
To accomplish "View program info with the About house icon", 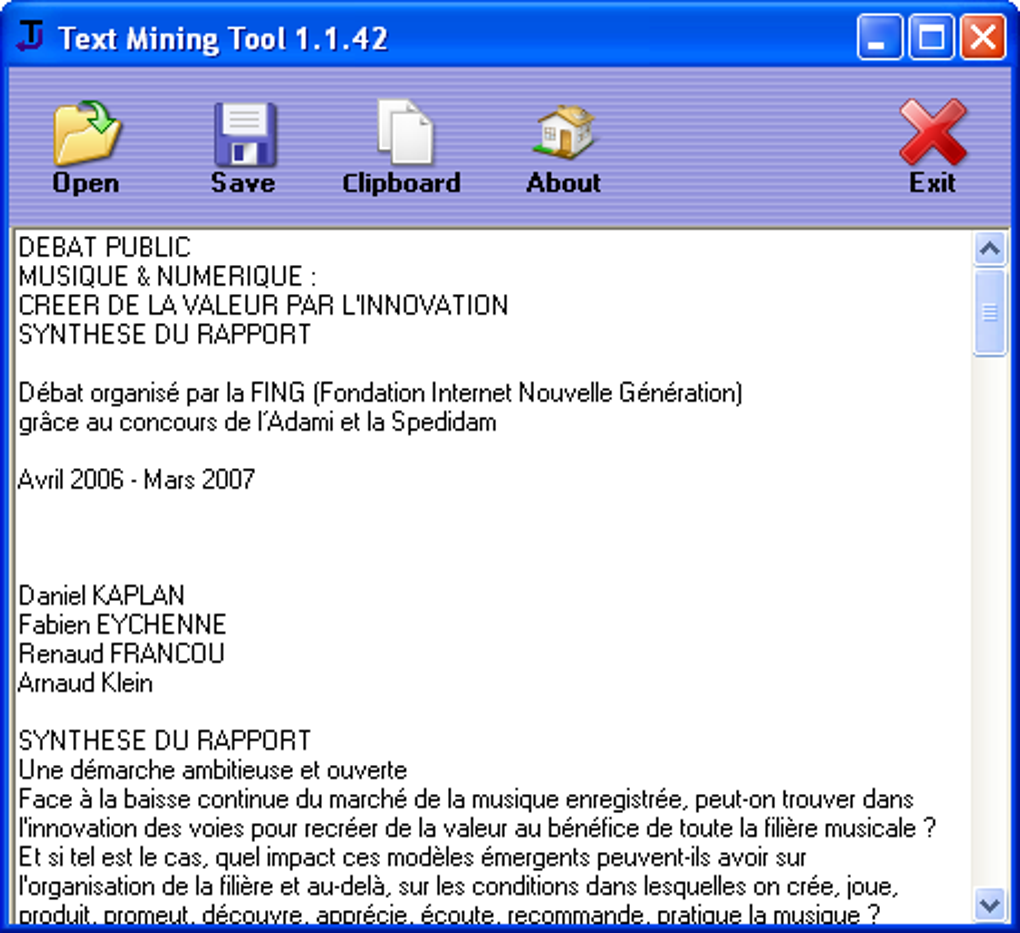I will pyautogui.click(x=563, y=134).
